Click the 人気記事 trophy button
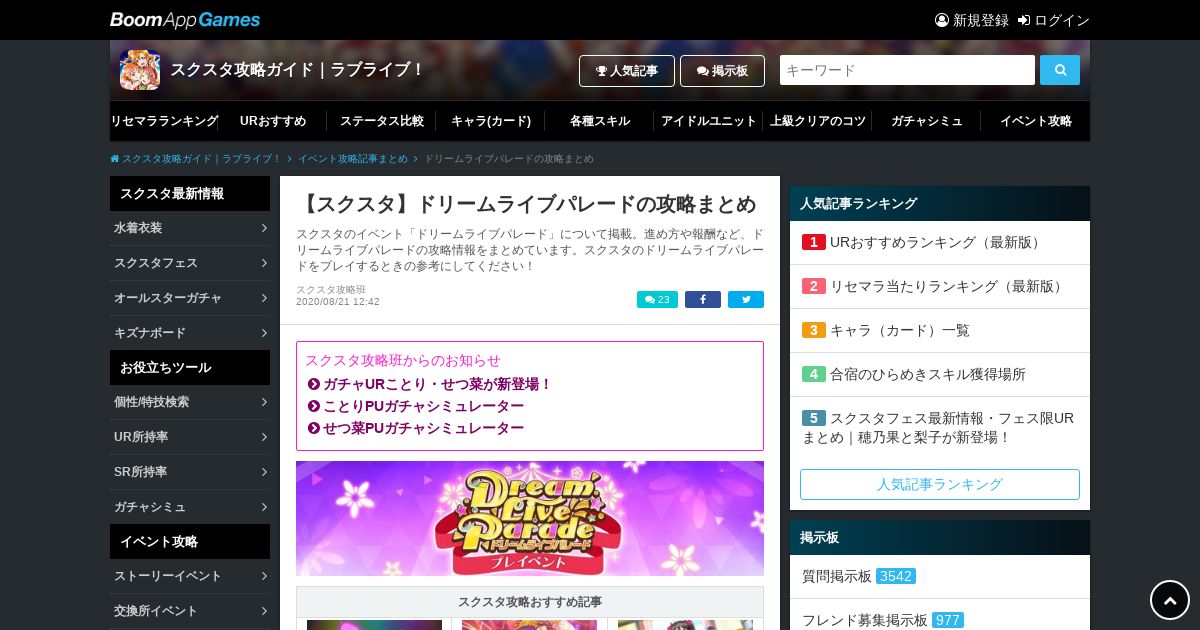The height and width of the screenshot is (630, 1200). [627, 71]
